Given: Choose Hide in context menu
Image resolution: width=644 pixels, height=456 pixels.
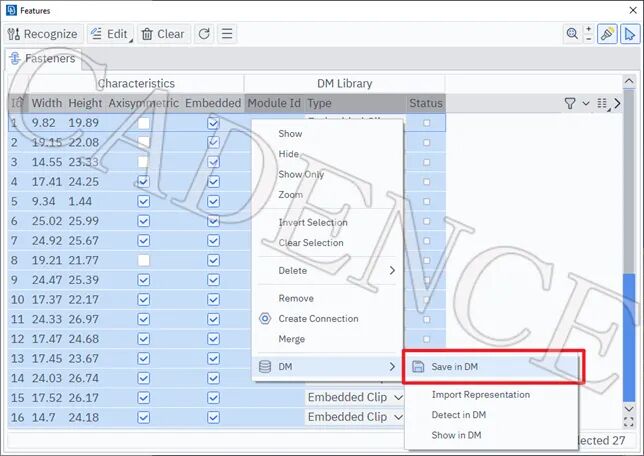Looking at the screenshot, I should (x=327, y=154).
